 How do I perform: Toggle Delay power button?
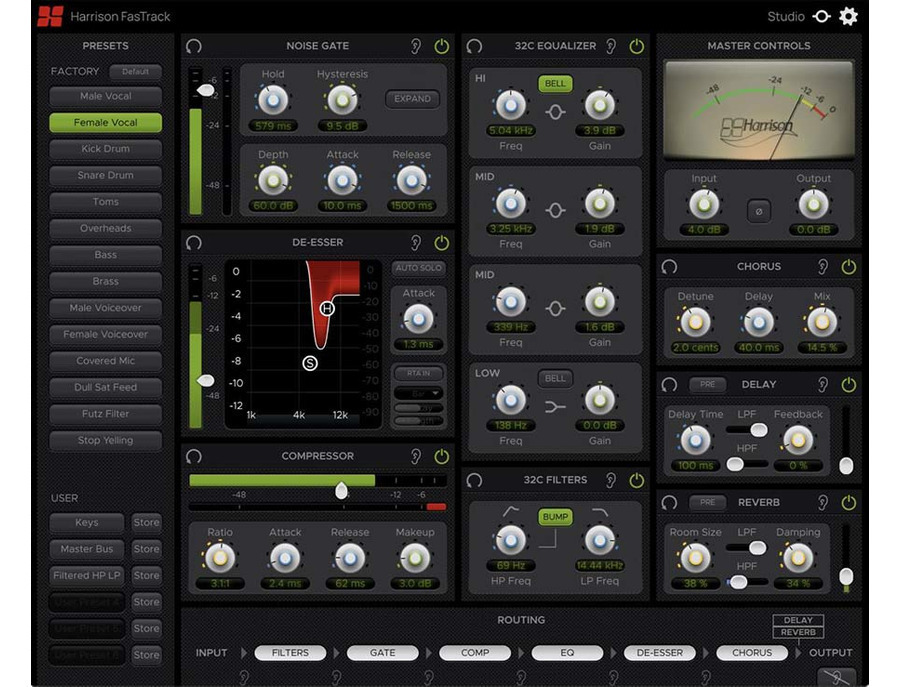[x=849, y=385]
